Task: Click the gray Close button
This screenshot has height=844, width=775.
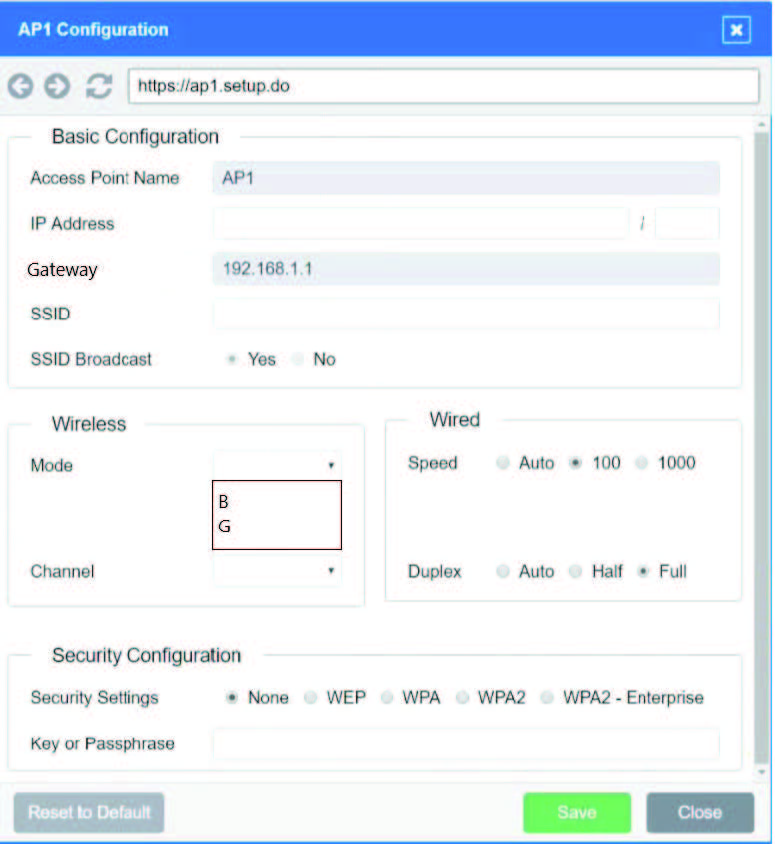Action: [x=700, y=812]
